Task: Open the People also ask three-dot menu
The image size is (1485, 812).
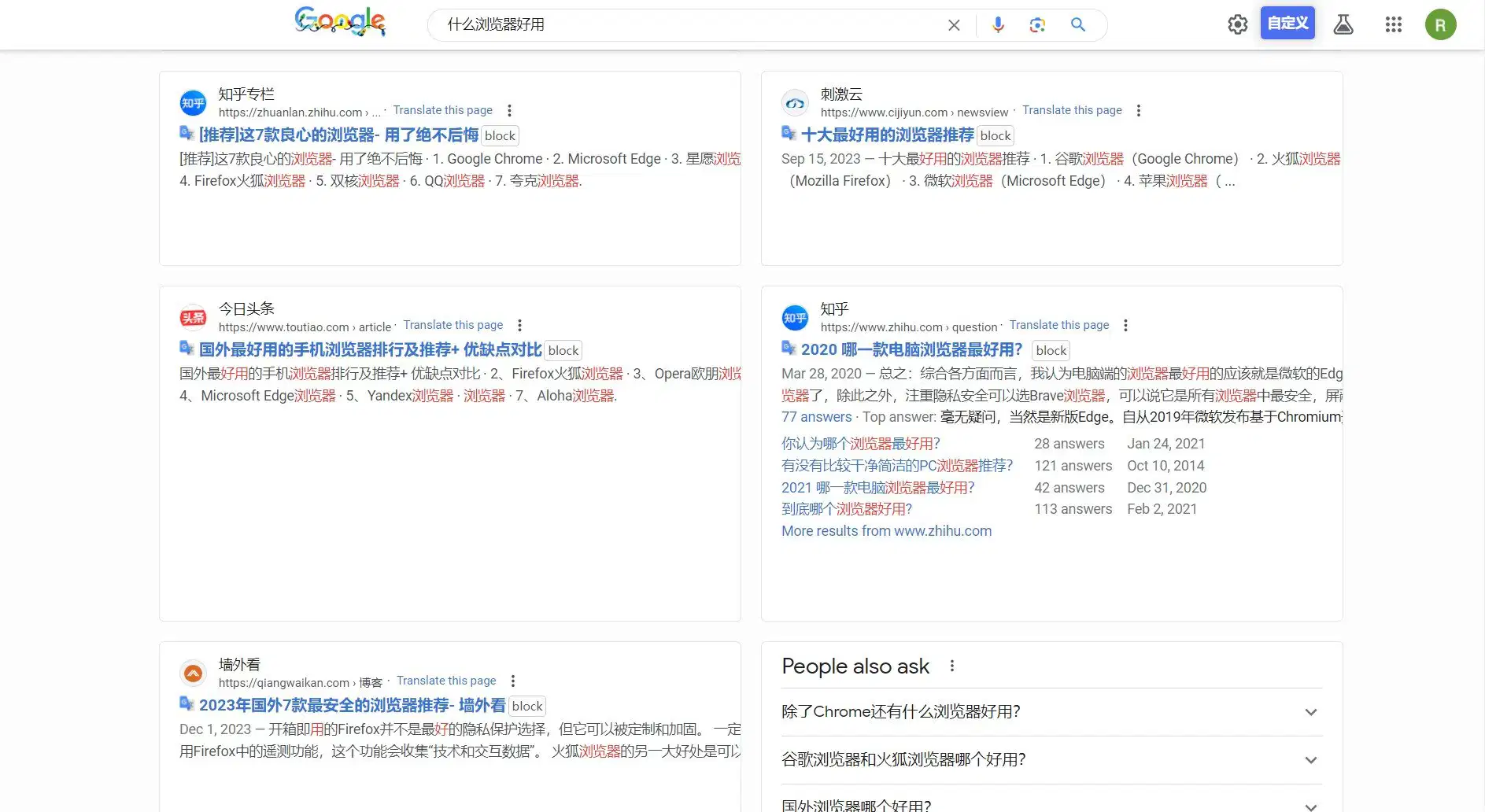Action: pos(952,666)
